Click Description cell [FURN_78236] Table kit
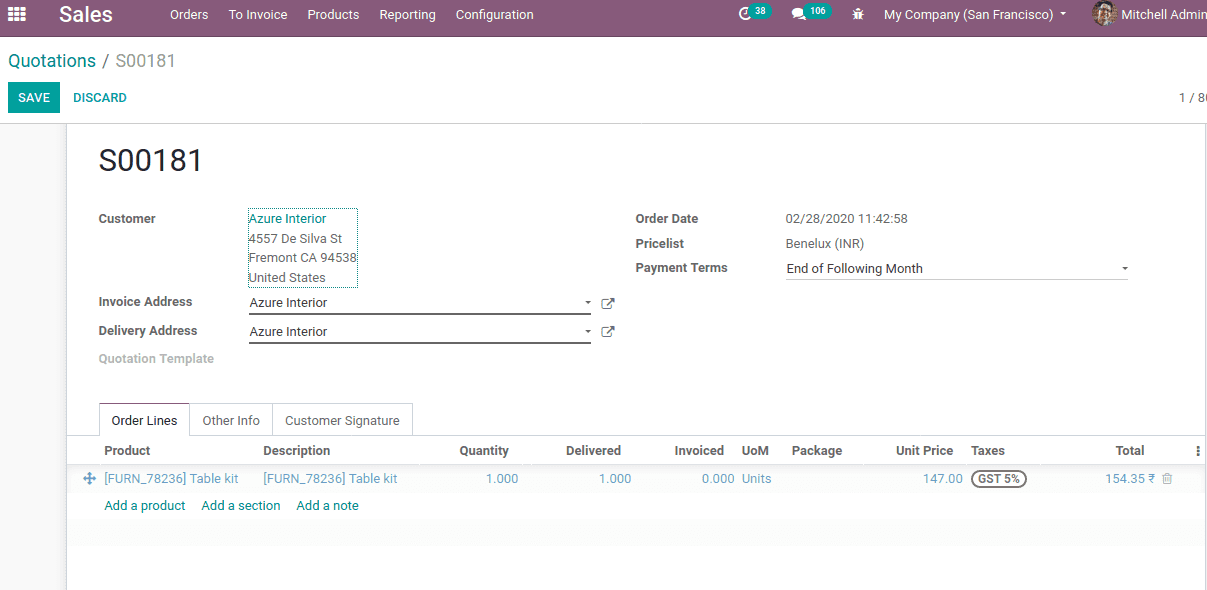This screenshot has height=590, width=1207. coord(330,479)
